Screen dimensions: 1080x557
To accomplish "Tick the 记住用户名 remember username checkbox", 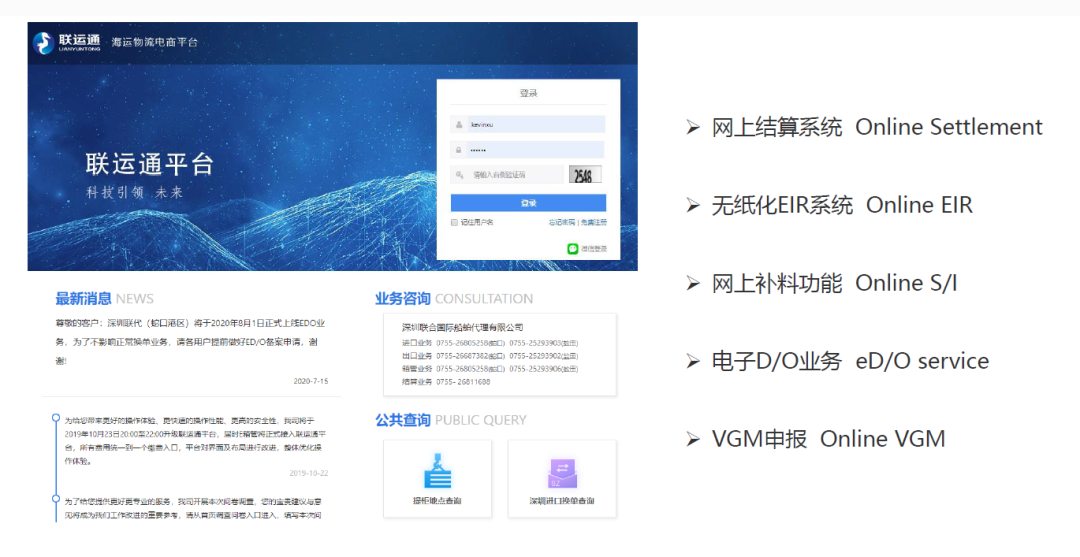I will click(x=454, y=222).
